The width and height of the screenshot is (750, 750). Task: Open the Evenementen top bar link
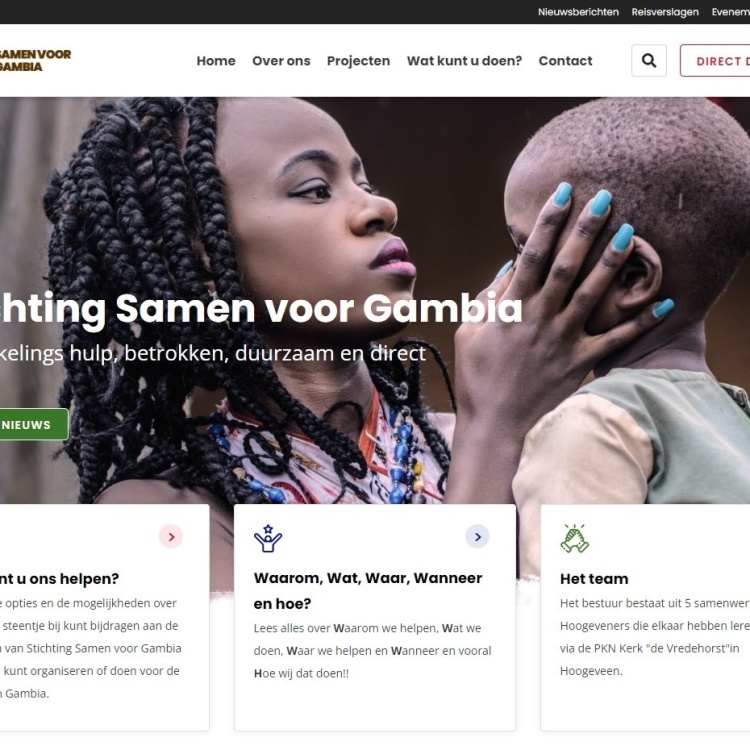[731, 12]
